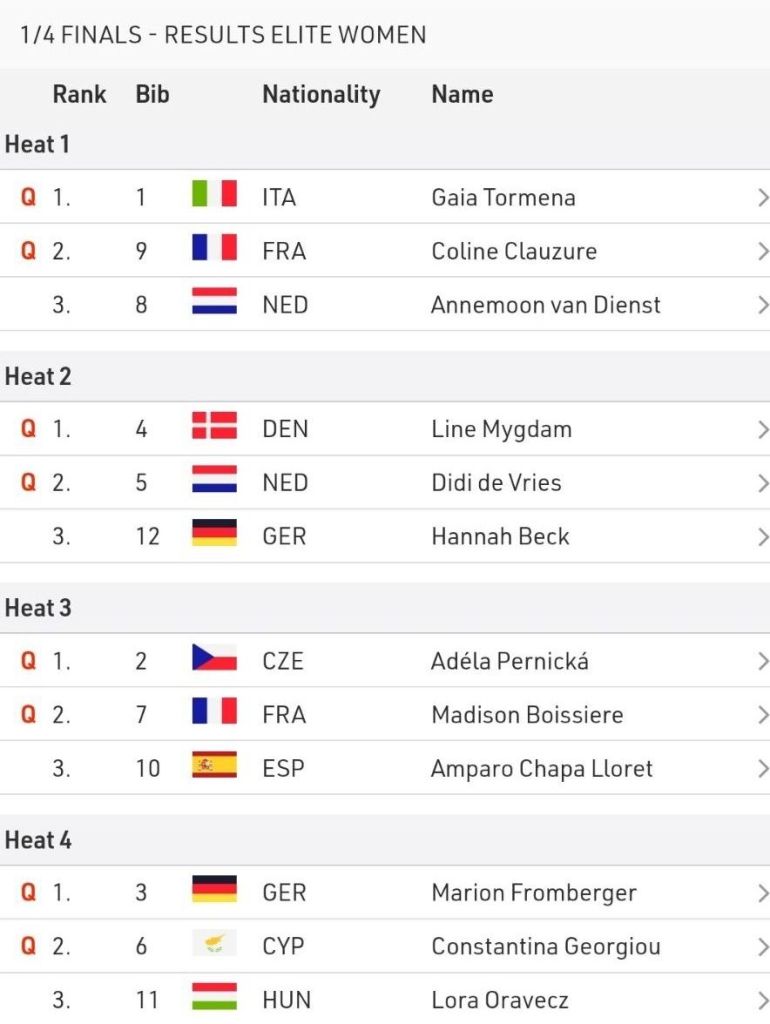This screenshot has width=770, height=1024.
Task: Click the Q qualified marker for Adéla Pernická
Action: click(x=28, y=661)
